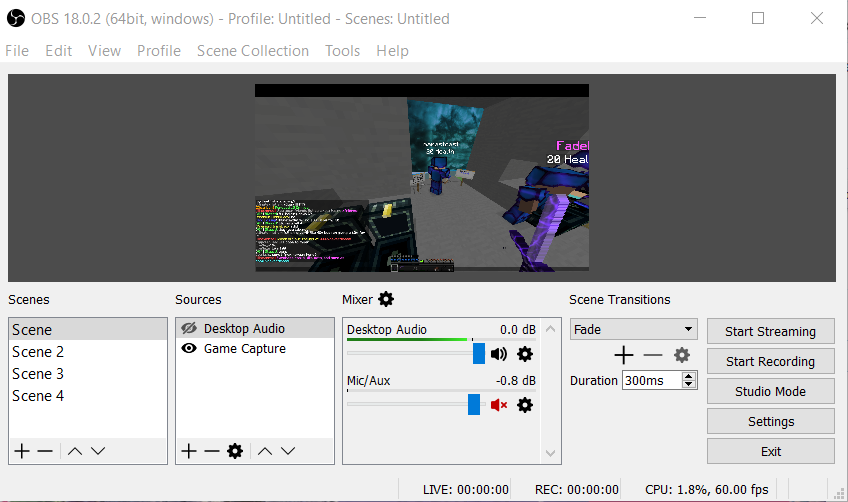Click the -0.8 dB Mic/Aux value
The width and height of the screenshot is (848, 502).
[x=515, y=380]
